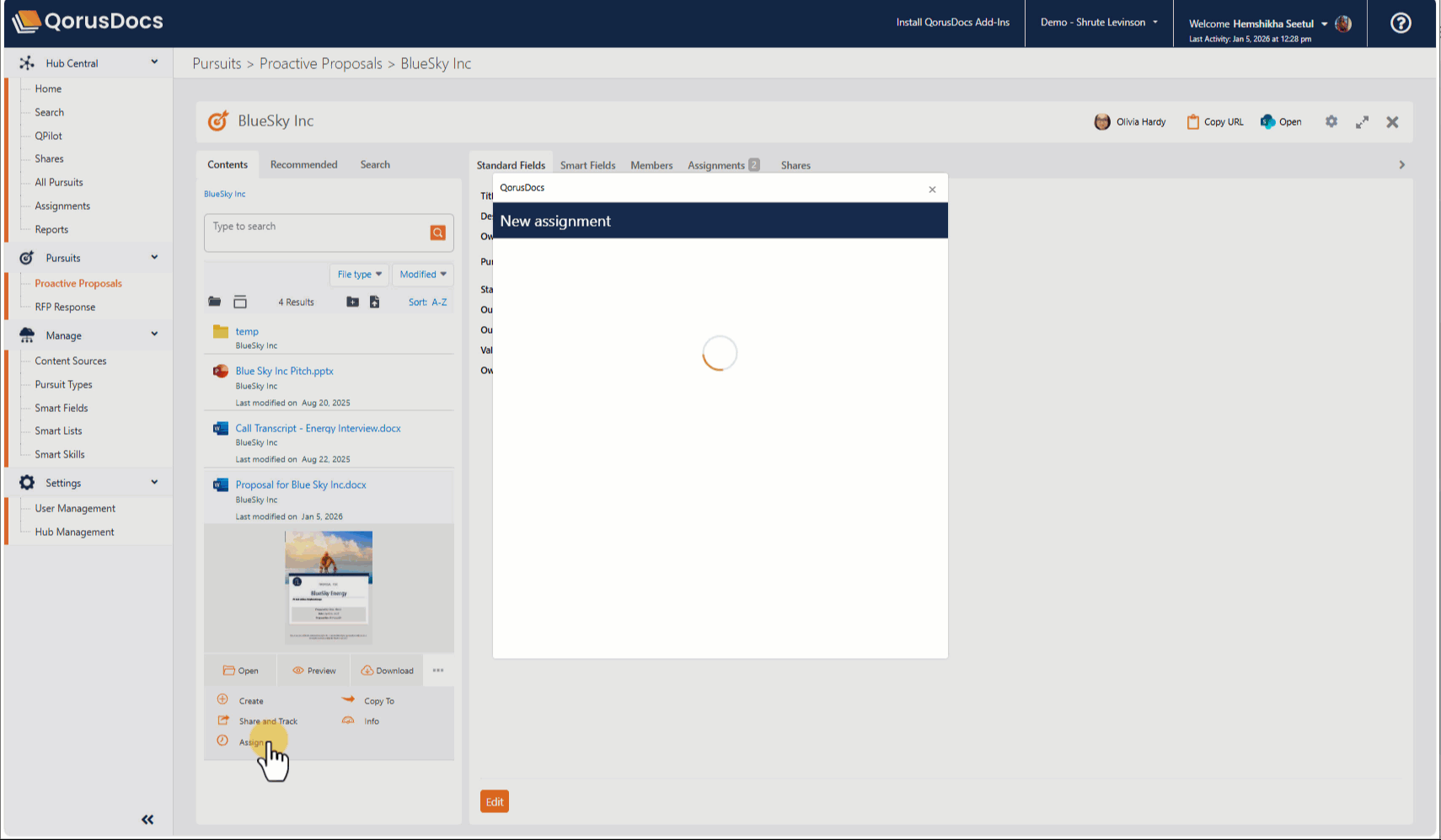Collapse the sidebar with double chevron icon
1441x840 pixels.
coord(147,819)
